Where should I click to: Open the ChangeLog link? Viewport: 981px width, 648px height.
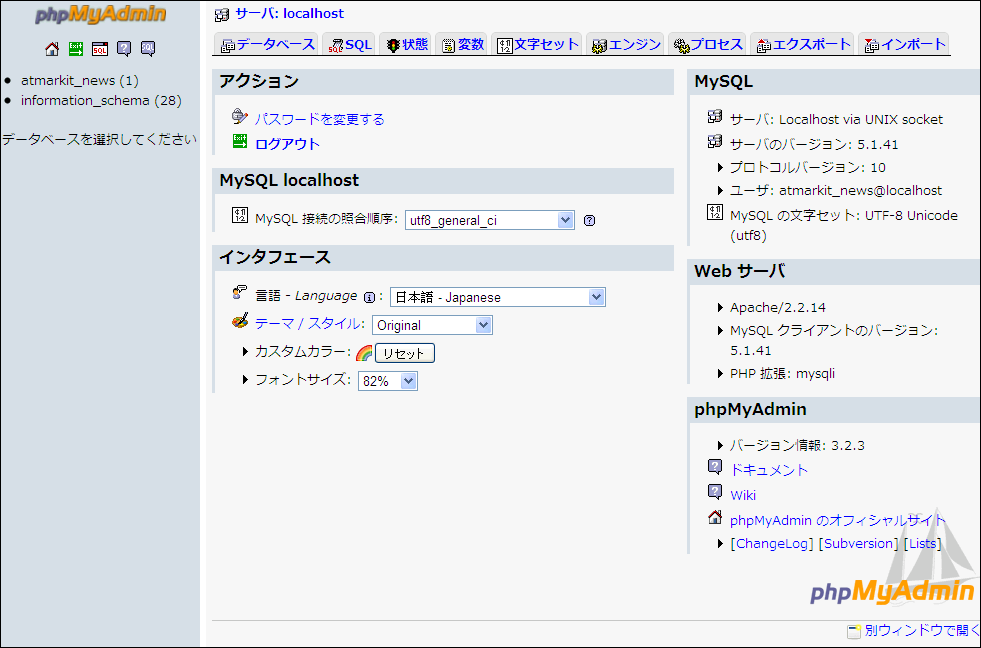(772, 544)
